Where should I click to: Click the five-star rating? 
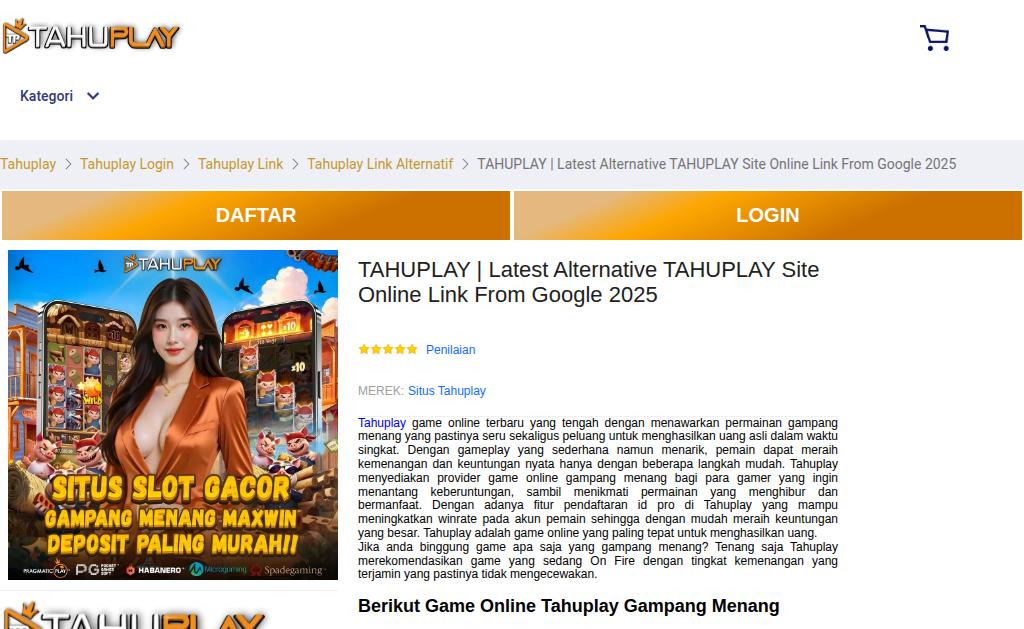388,349
